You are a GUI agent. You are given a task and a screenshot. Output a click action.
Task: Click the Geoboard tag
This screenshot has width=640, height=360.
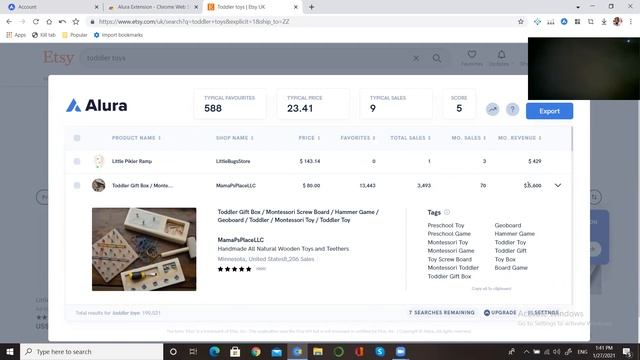508,225
